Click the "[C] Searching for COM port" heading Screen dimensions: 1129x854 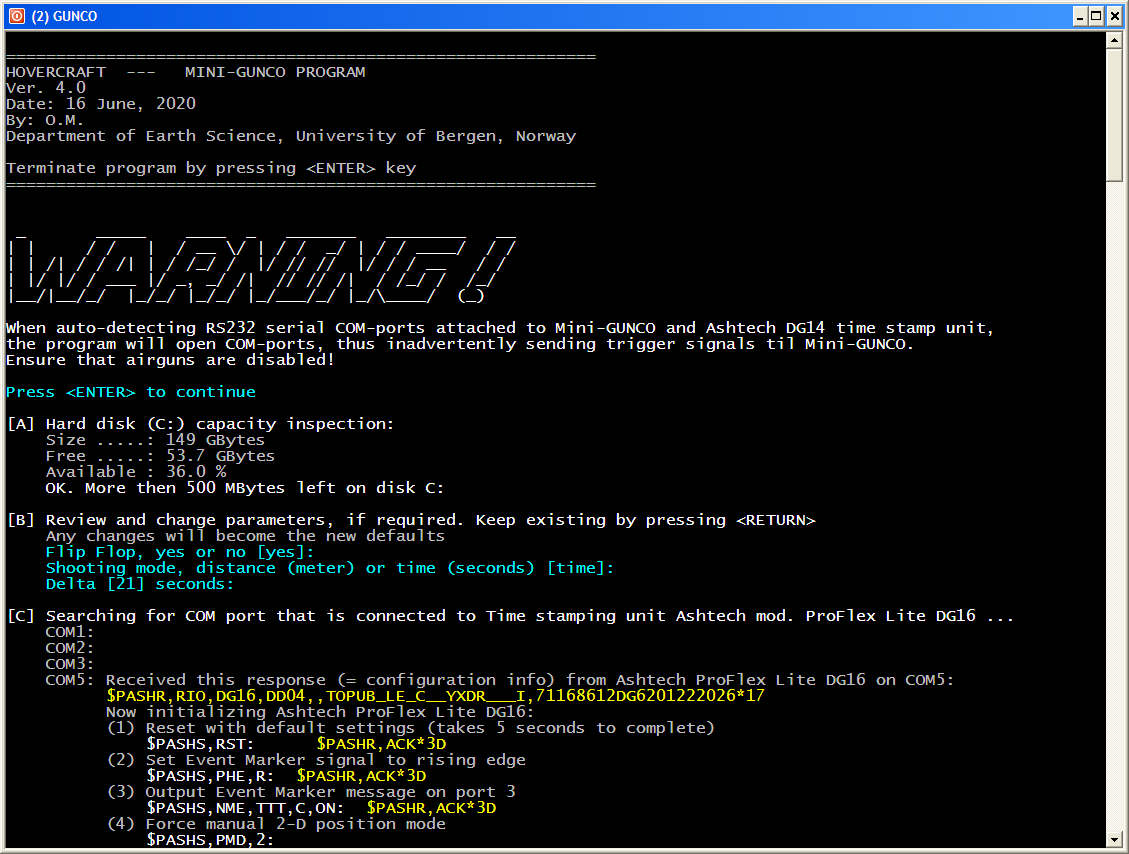coord(510,616)
